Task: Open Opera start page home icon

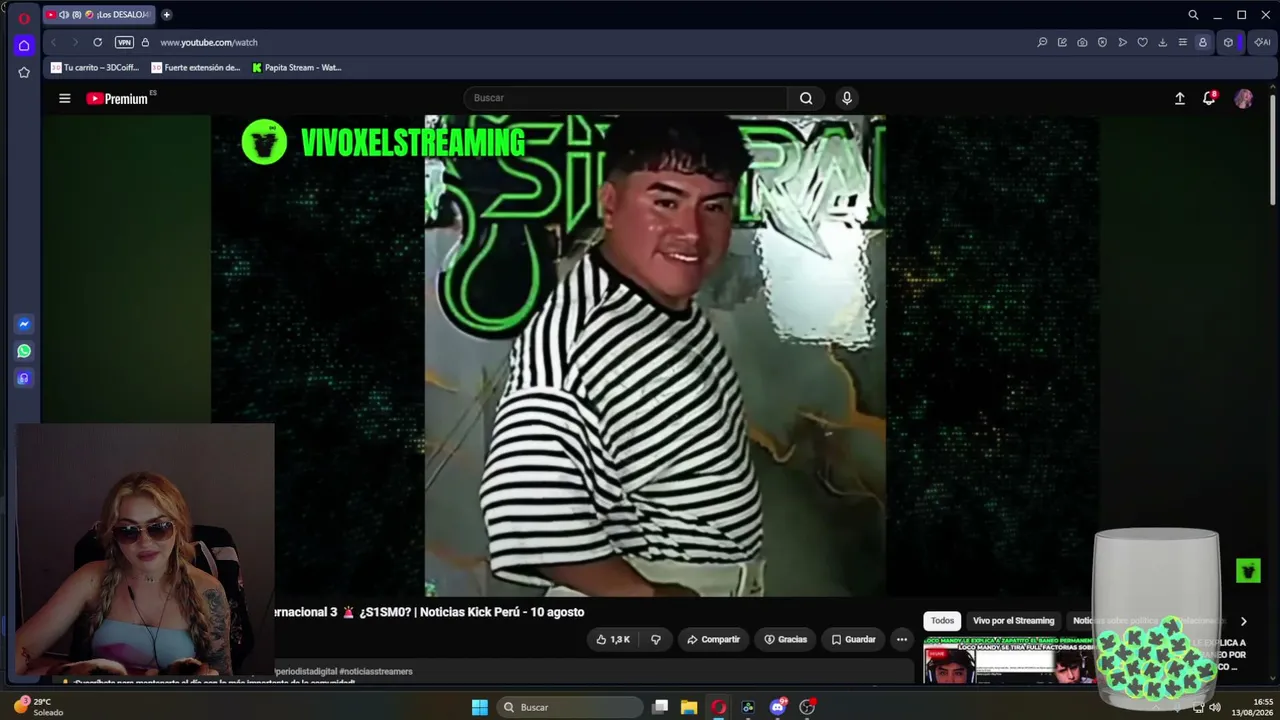Action: coord(24,45)
